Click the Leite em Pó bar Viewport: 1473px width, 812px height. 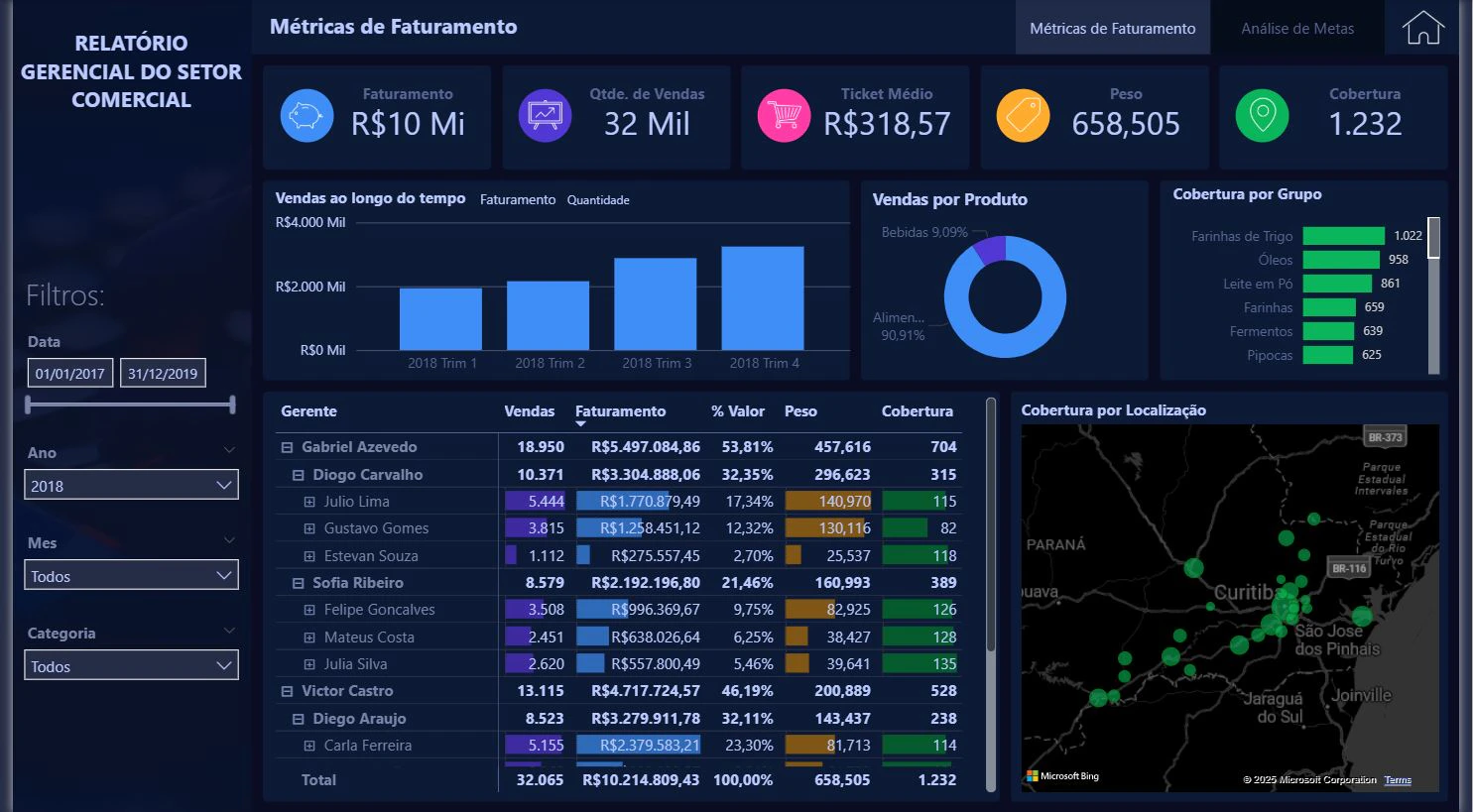coord(1337,284)
